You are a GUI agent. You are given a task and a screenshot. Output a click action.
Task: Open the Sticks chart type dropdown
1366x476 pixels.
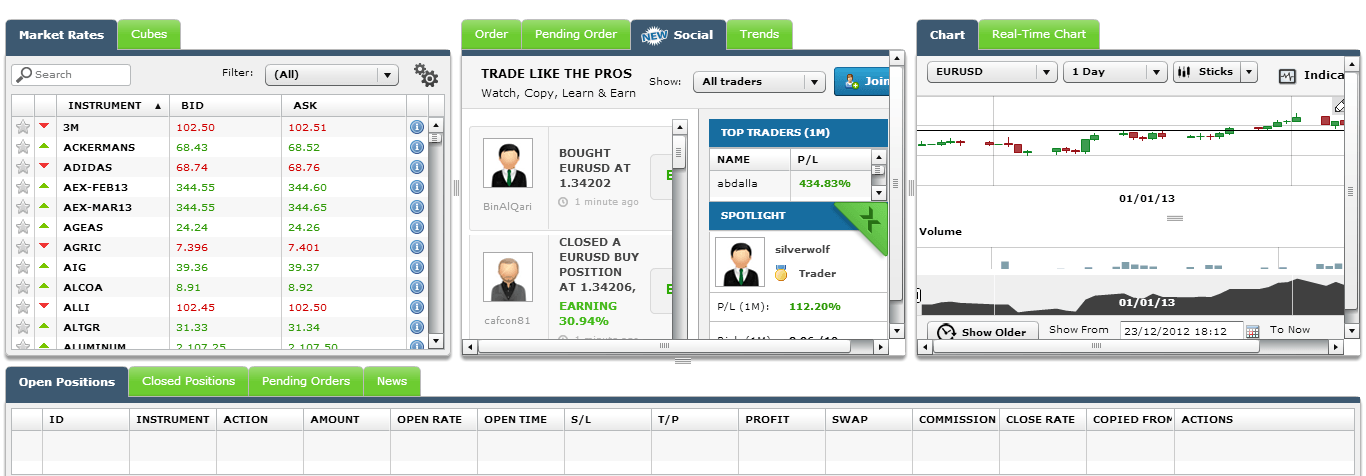point(1215,72)
